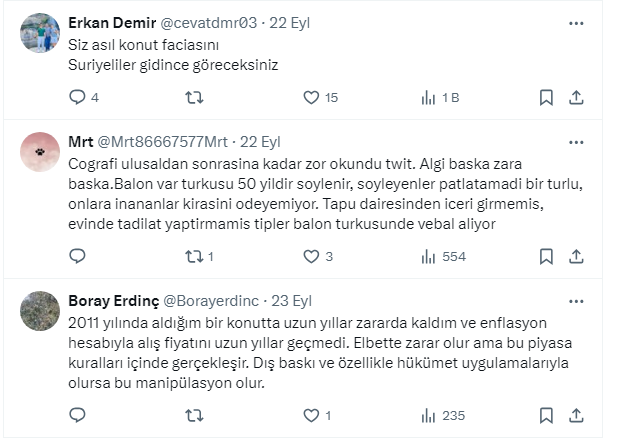The width and height of the screenshot is (621, 438).
Task: View analytics on Boray Erdinç's tweet
Action: (428, 415)
